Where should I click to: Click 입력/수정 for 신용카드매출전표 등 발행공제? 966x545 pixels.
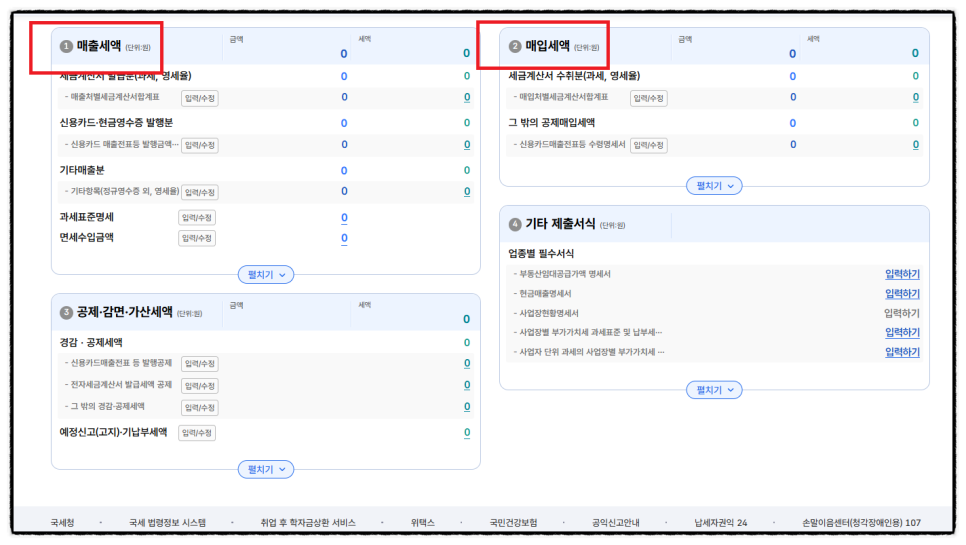point(200,364)
